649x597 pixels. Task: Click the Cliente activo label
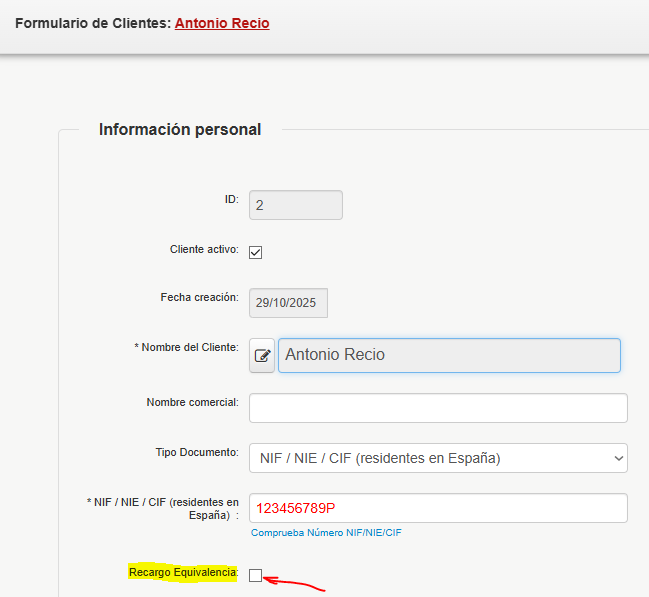click(x=204, y=249)
